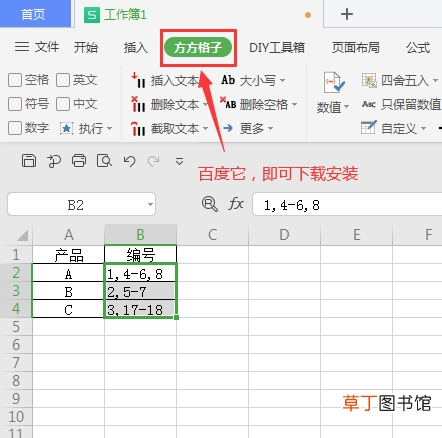Click the 删除文本 icon
The height and width of the screenshot is (438, 442).
tap(138, 104)
